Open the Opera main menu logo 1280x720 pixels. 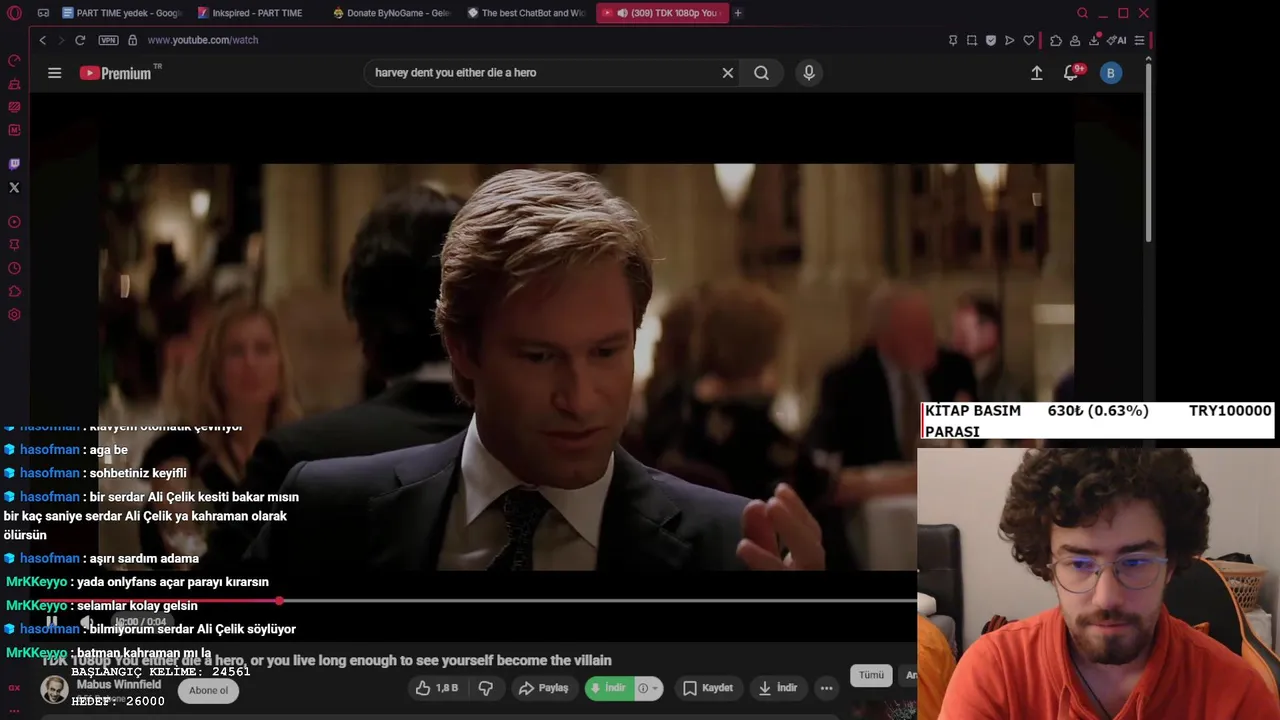click(x=14, y=13)
